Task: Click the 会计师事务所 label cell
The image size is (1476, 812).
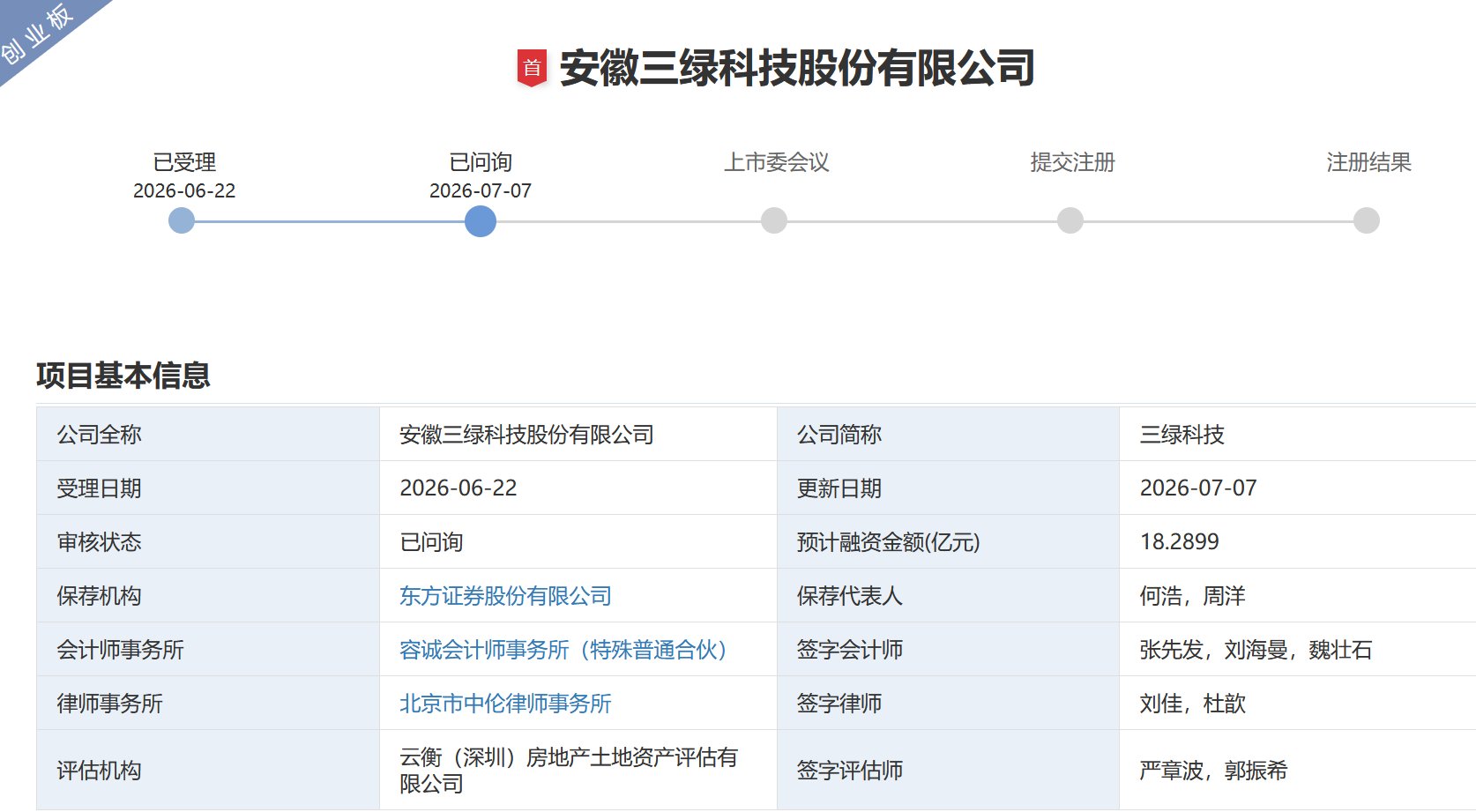Action: [208, 649]
